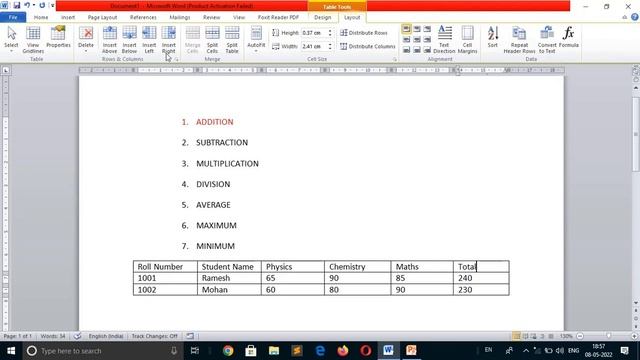Open Chrome from the taskbar

click(x=228, y=351)
